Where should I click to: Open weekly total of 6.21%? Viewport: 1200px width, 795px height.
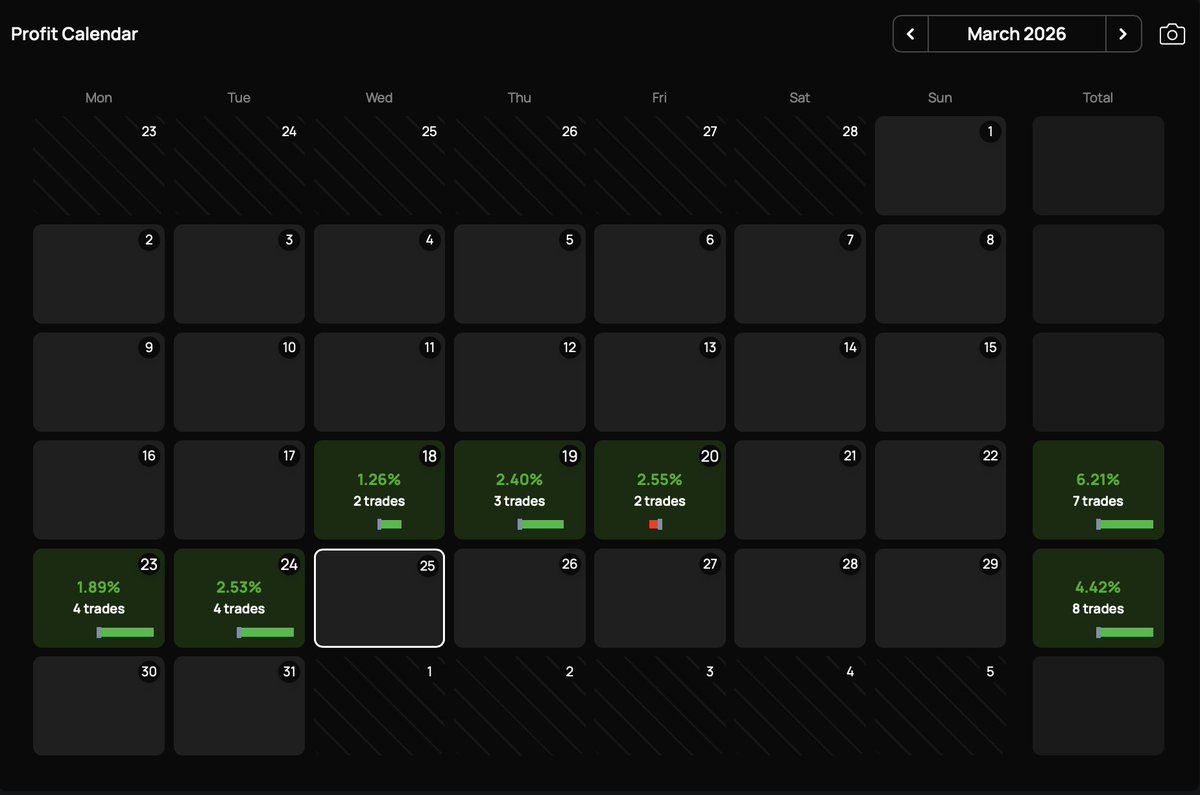[x=1098, y=490]
